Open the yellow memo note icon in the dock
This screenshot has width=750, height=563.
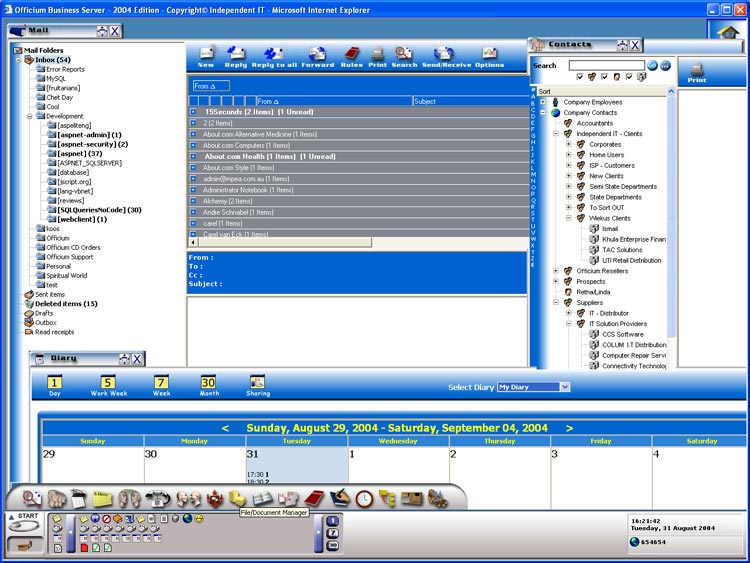click(x=102, y=499)
